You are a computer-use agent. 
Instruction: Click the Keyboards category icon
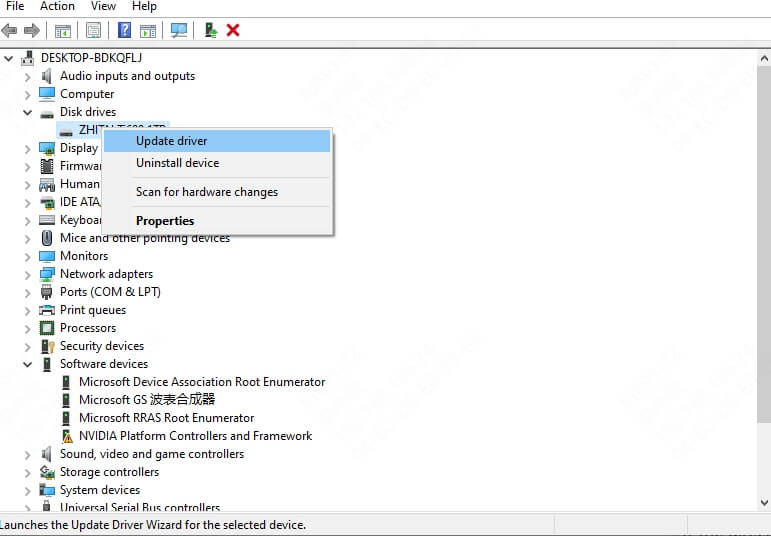coord(47,220)
